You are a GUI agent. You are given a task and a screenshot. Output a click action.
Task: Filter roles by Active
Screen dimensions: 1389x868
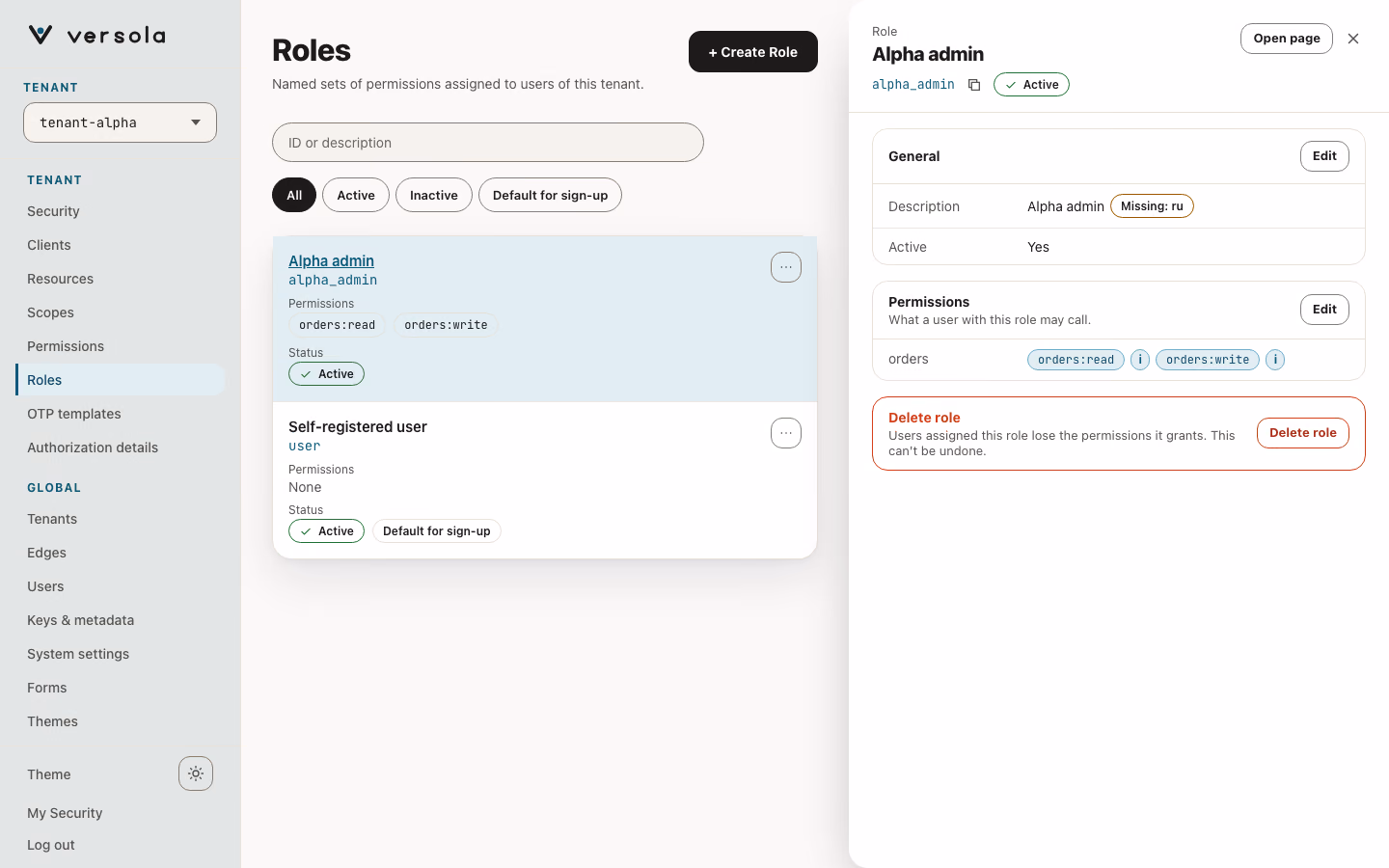click(356, 195)
